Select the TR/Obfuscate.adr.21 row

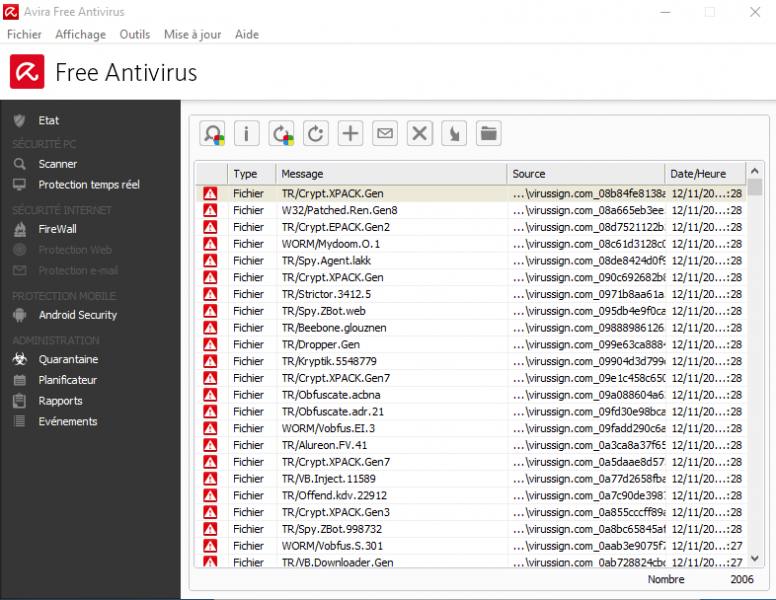point(471,412)
